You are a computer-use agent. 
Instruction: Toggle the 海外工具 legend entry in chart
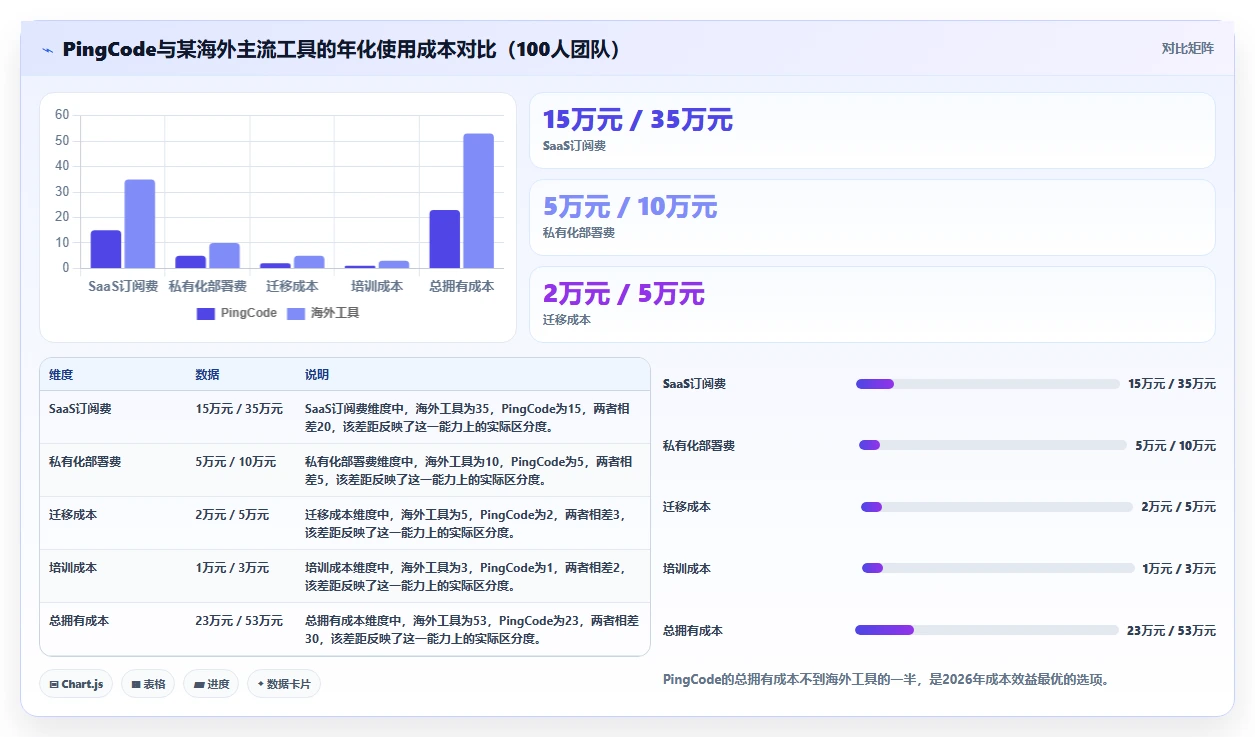pyautogui.click(x=323, y=313)
